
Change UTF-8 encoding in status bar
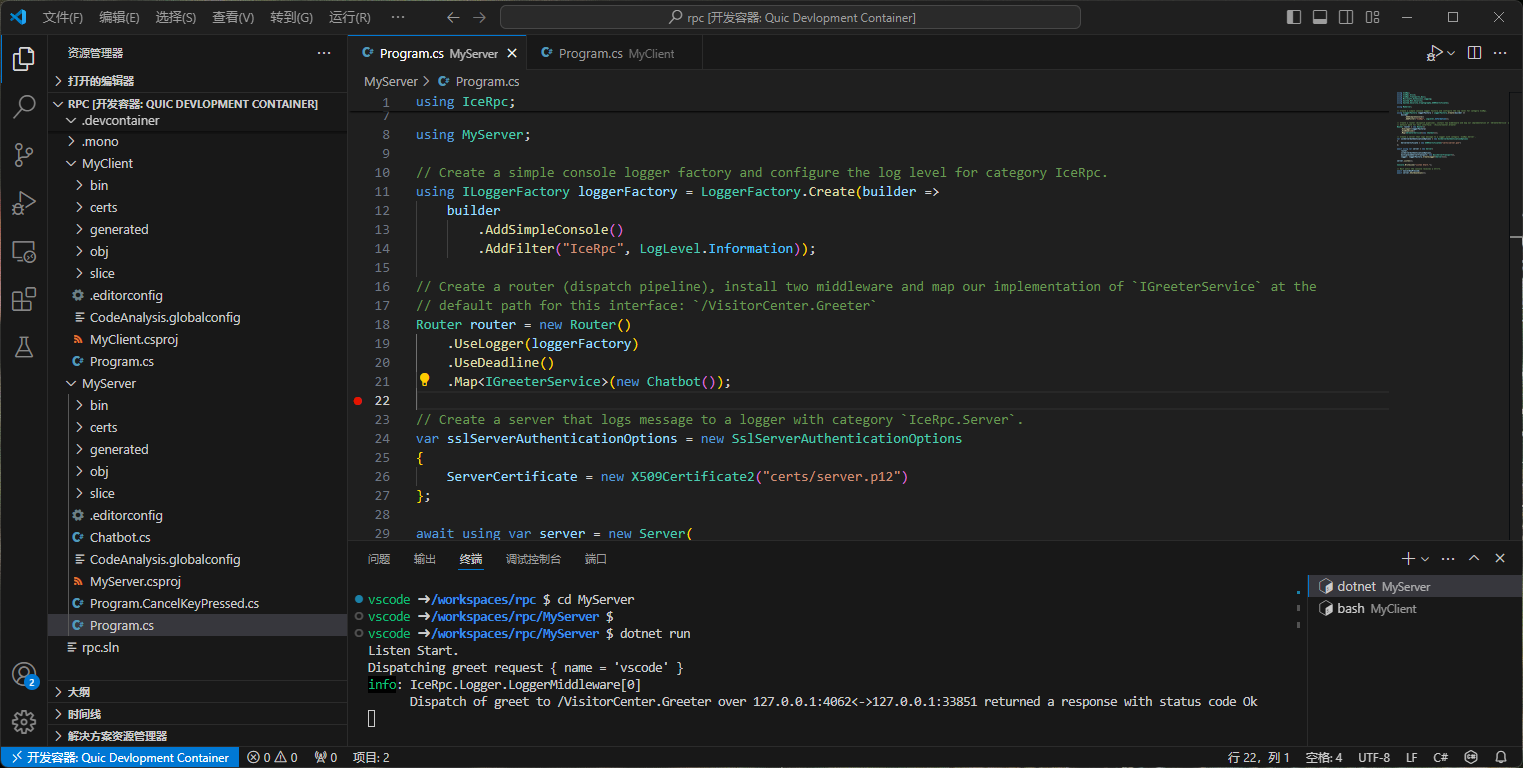[1373, 758]
